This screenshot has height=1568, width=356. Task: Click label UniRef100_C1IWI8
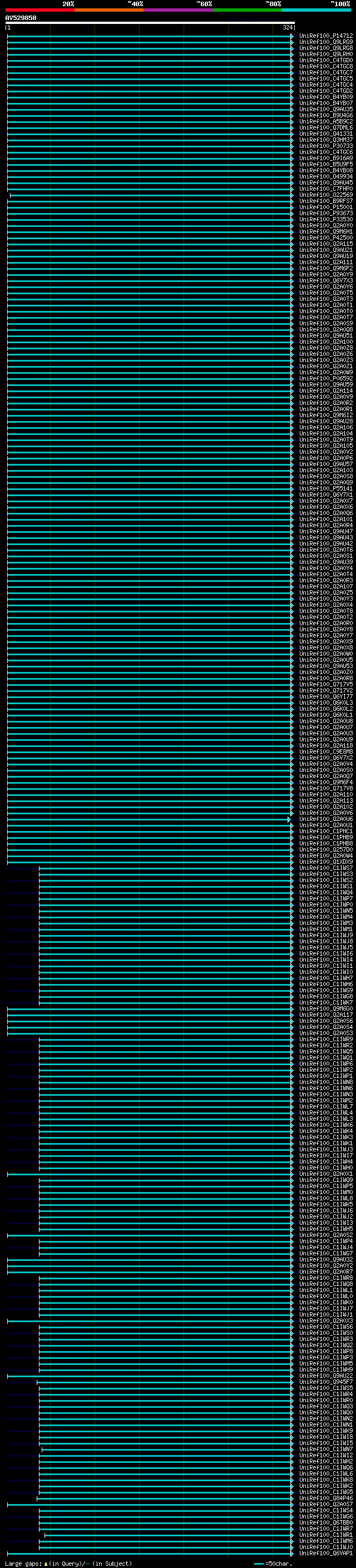click(x=326, y=1437)
